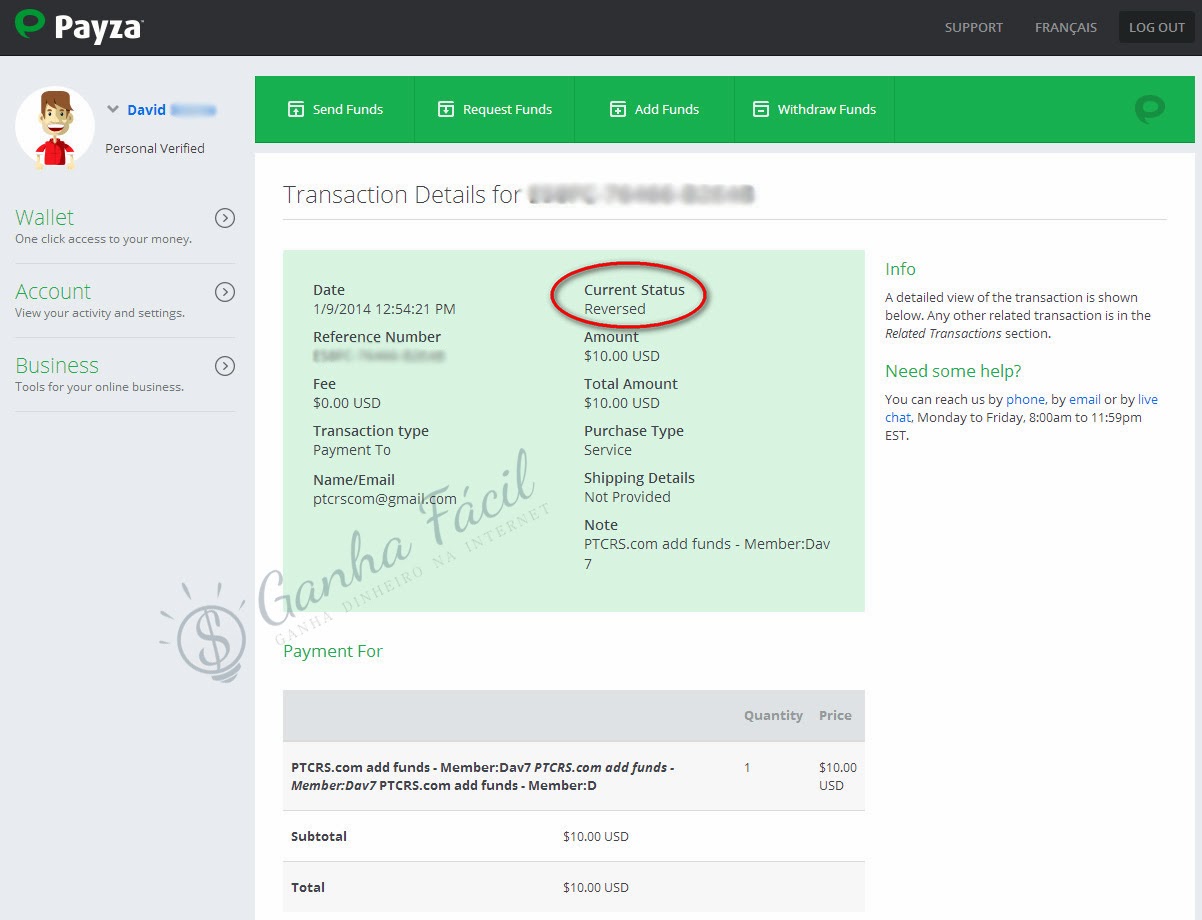
Task: Click the Add Funds icon
Action: click(618, 109)
